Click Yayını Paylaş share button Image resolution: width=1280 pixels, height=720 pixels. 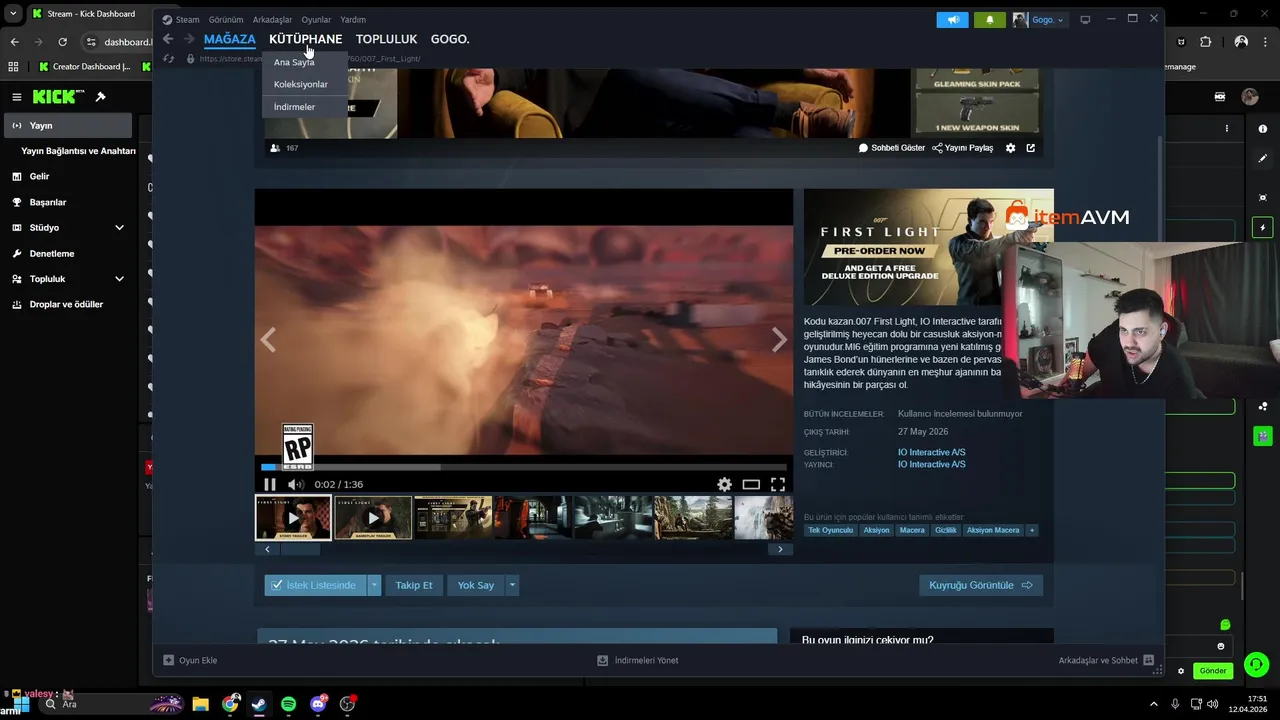click(x=963, y=148)
